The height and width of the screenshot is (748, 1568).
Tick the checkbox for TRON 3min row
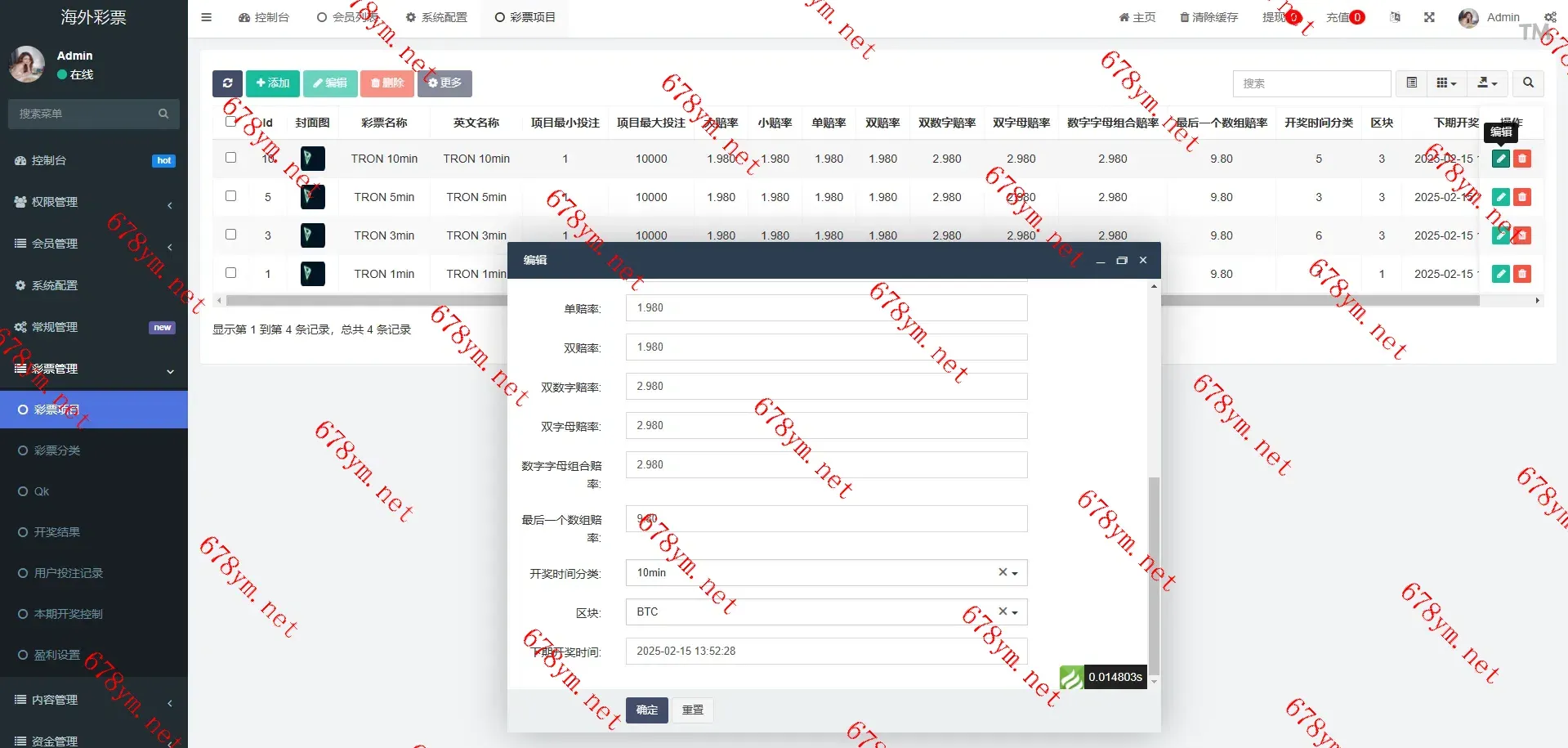point(230,235)
